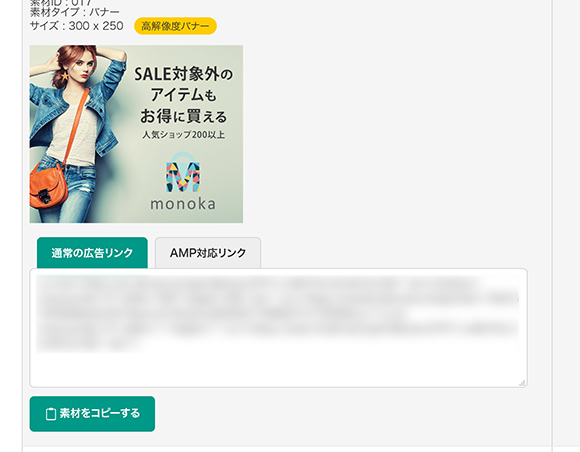Focus the blurred ad code text area
Screen dimensions: 580x452
(279, 328)
